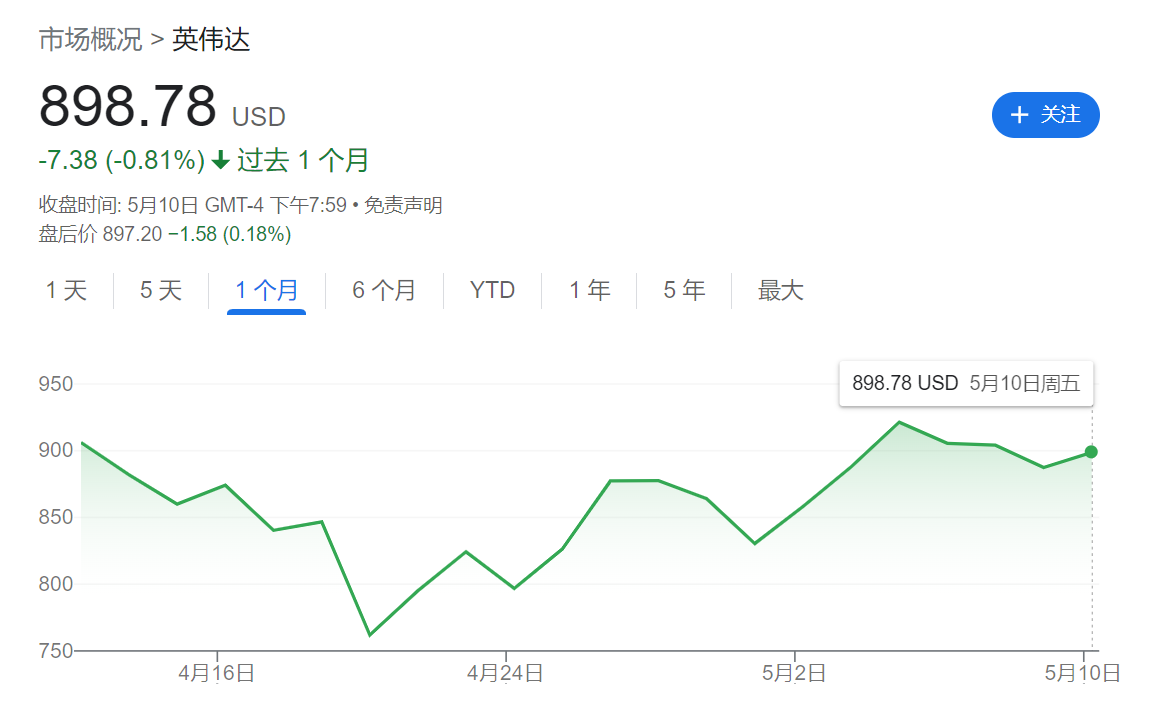The height and width of the screenshot is (713, 1173).
Task: Click the 5月10日 axis label
Action: (x=1082, y=673)
